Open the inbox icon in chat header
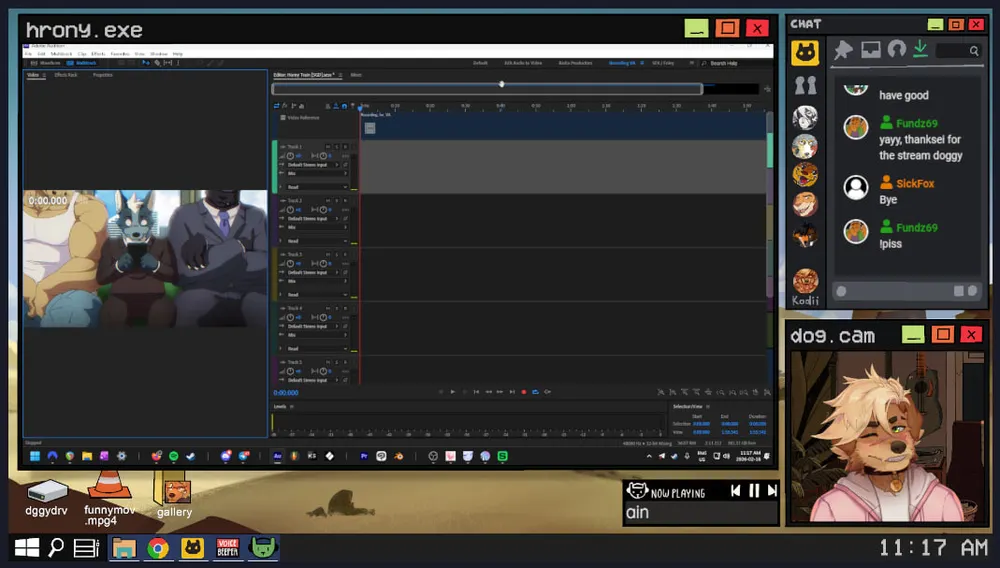Image resolution: width=1000 pixels, height=568 pixels. 870,50
